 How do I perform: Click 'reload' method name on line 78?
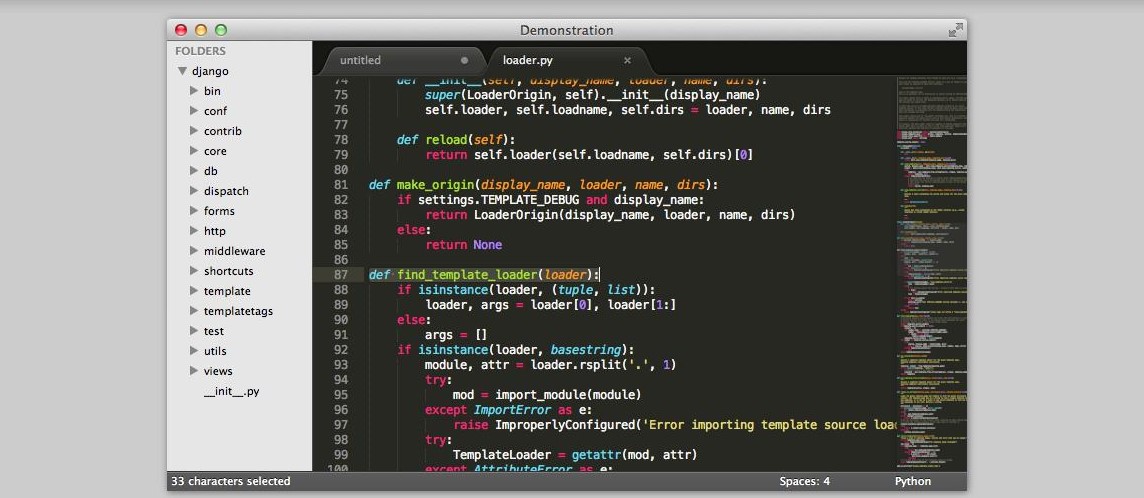point(445,139)
